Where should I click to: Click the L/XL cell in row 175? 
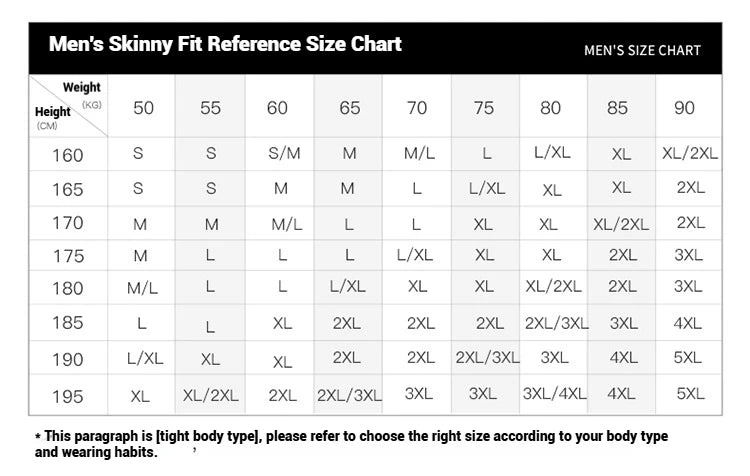click(x=415, y=255)
